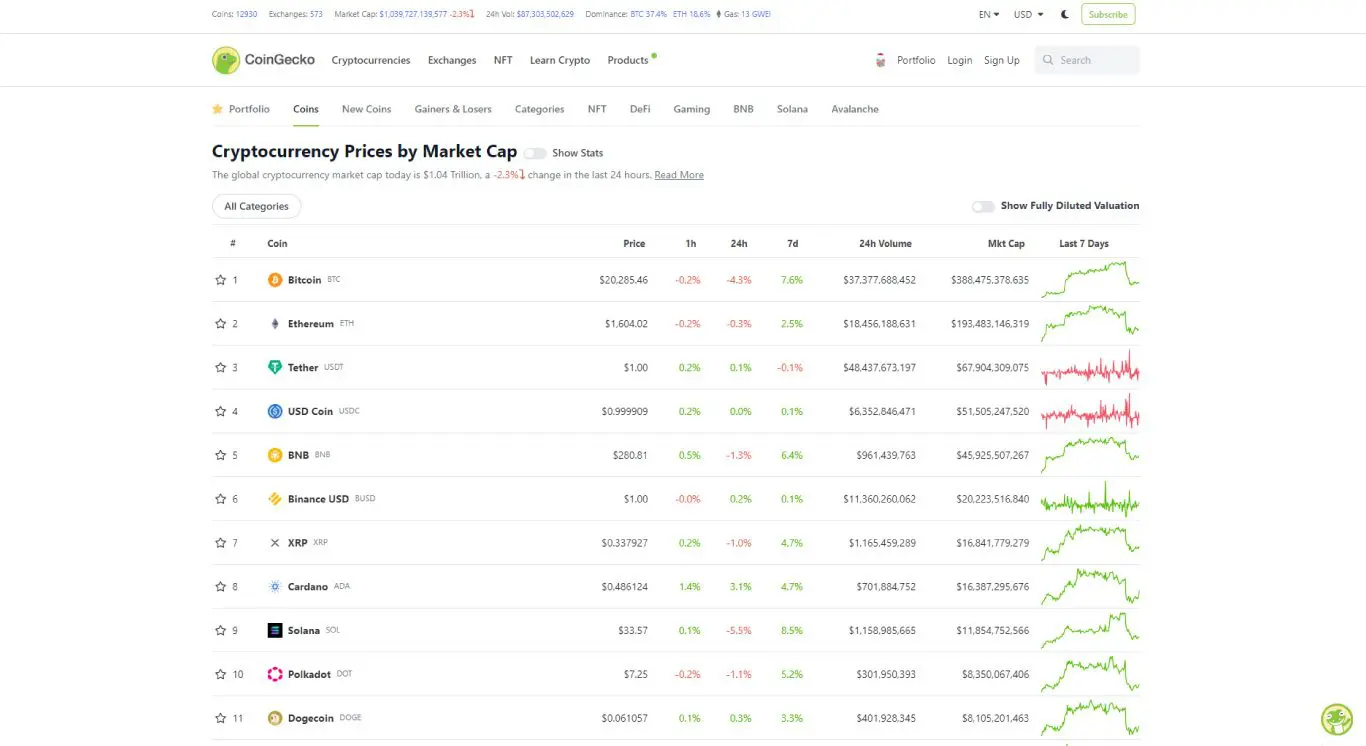The width and height of the screenshot is (1366, 746).
Task: Open the Gaming tab
Action: pyautogui.click(x=692, y=109)
